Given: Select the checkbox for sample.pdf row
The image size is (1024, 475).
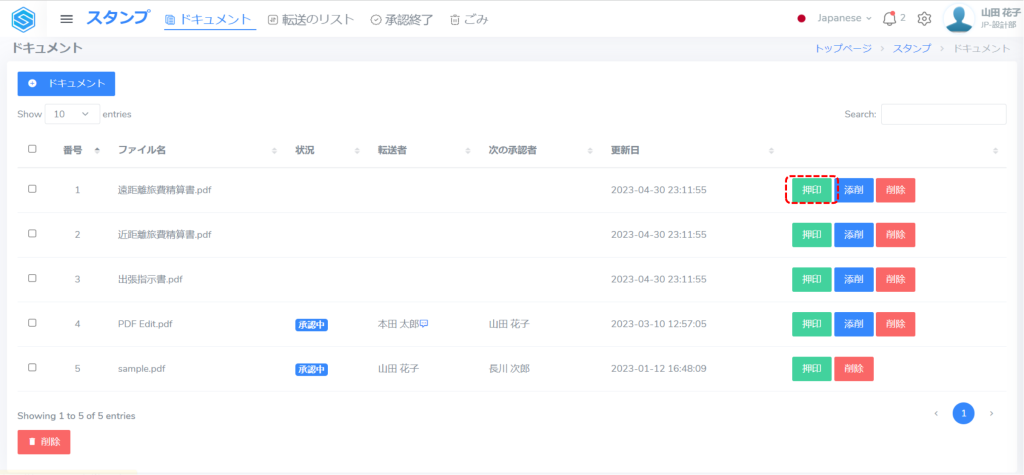Looking at the screenshot, I should click(32, 368).
